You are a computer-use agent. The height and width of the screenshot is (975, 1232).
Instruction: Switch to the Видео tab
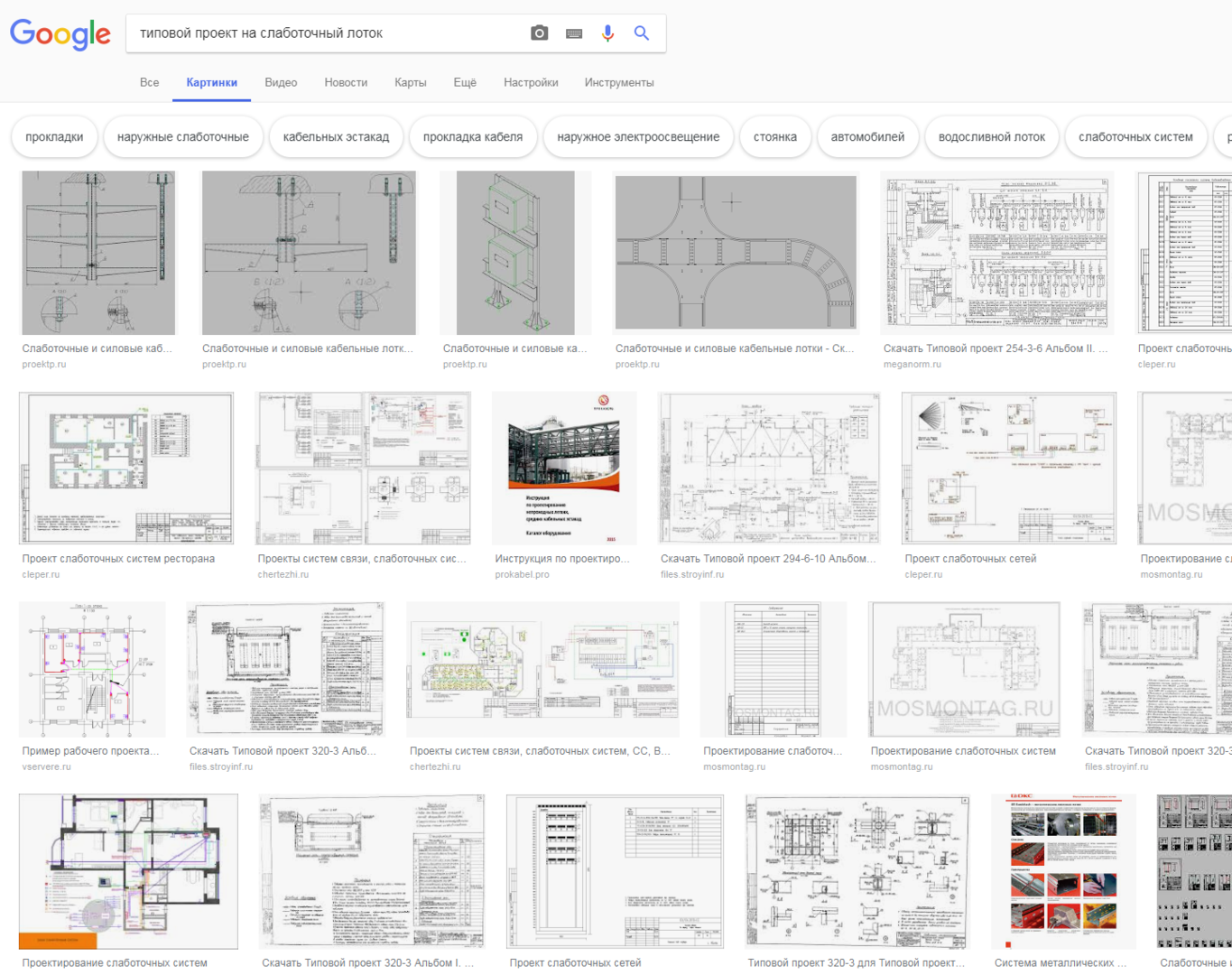pos(281,82)
